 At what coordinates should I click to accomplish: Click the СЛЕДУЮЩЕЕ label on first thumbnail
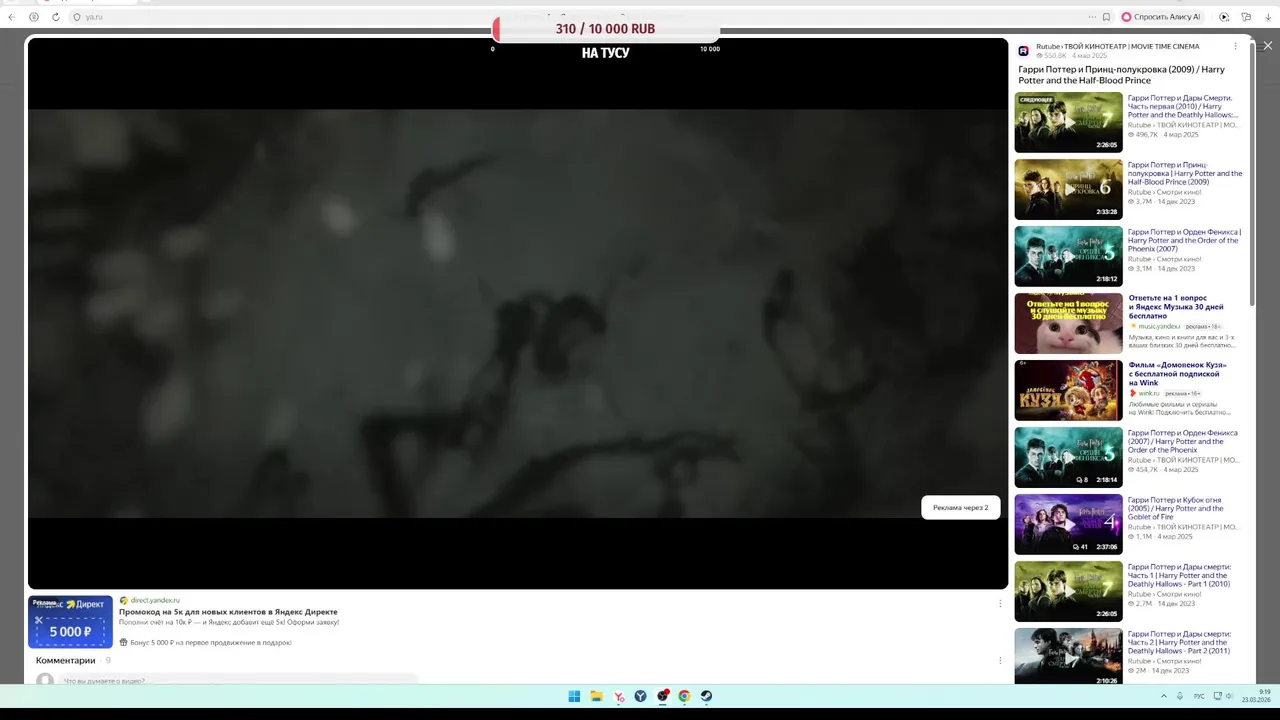1036,99
